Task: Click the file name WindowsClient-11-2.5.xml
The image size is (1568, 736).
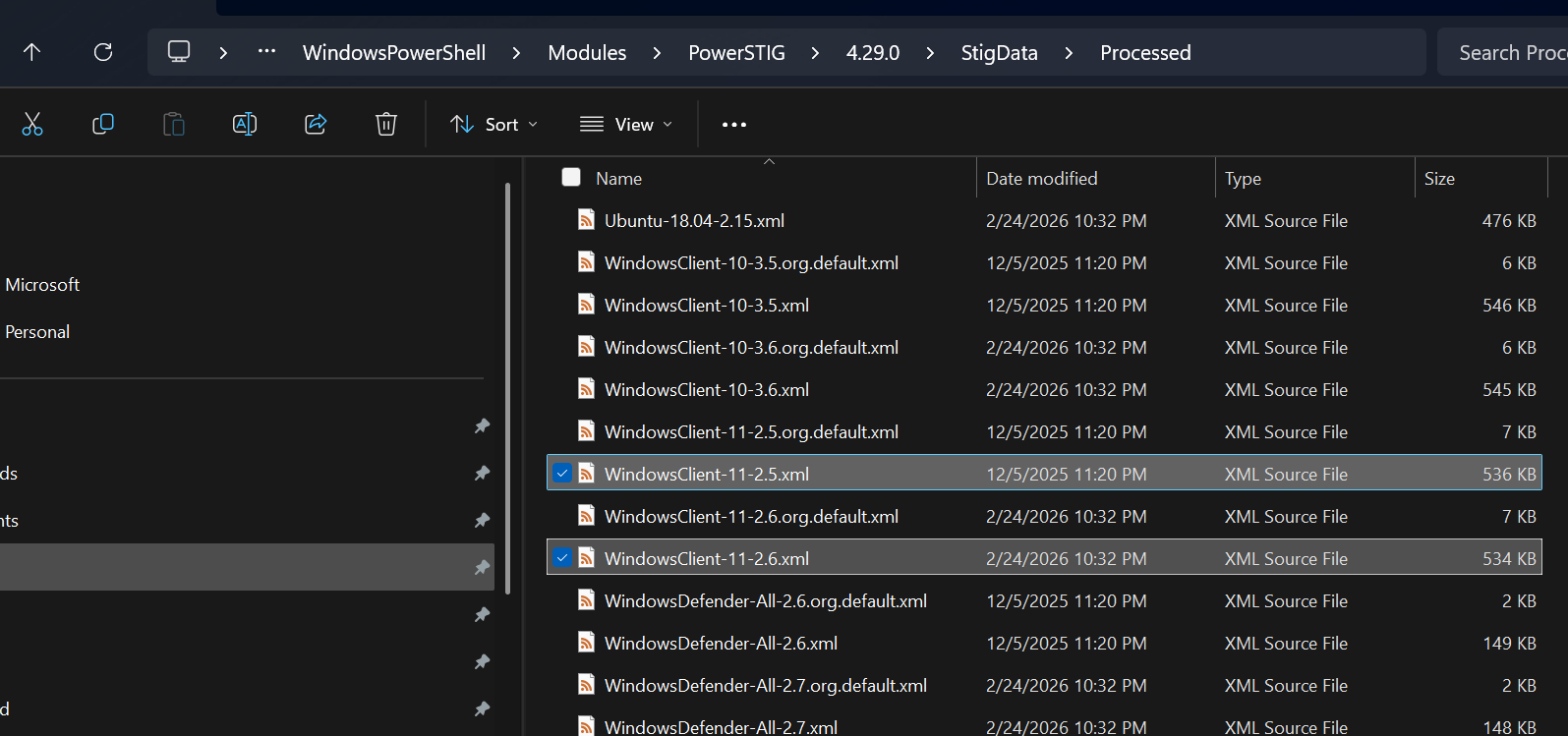Action: coord(707,474)
